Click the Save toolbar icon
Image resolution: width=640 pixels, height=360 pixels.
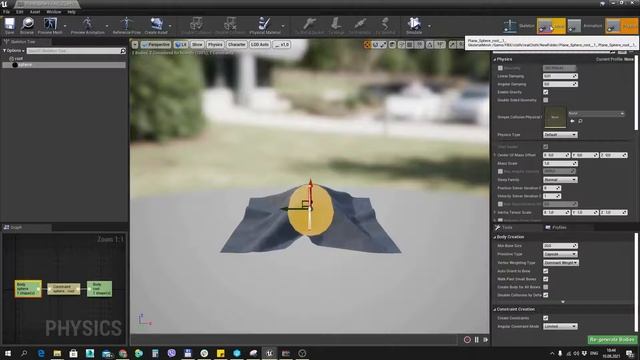(x=9, y=24)
